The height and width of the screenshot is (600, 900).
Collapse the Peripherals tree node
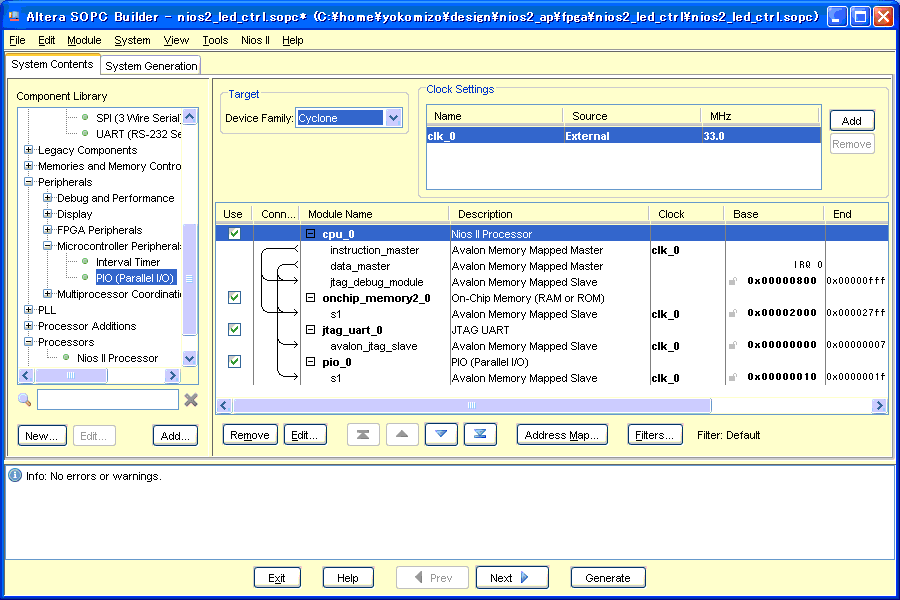28,182
